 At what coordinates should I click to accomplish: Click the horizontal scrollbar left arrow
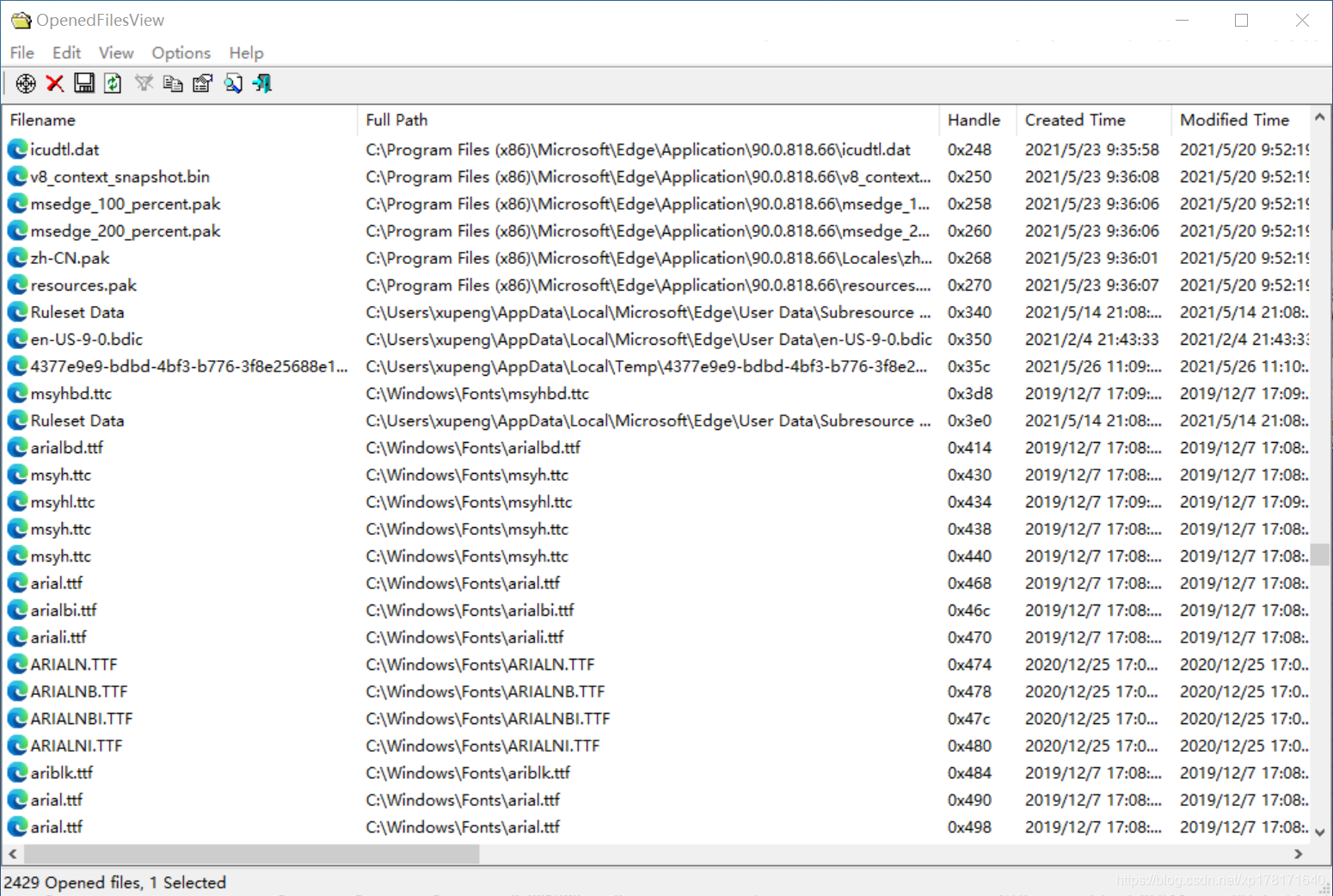[x=12, y=854]
